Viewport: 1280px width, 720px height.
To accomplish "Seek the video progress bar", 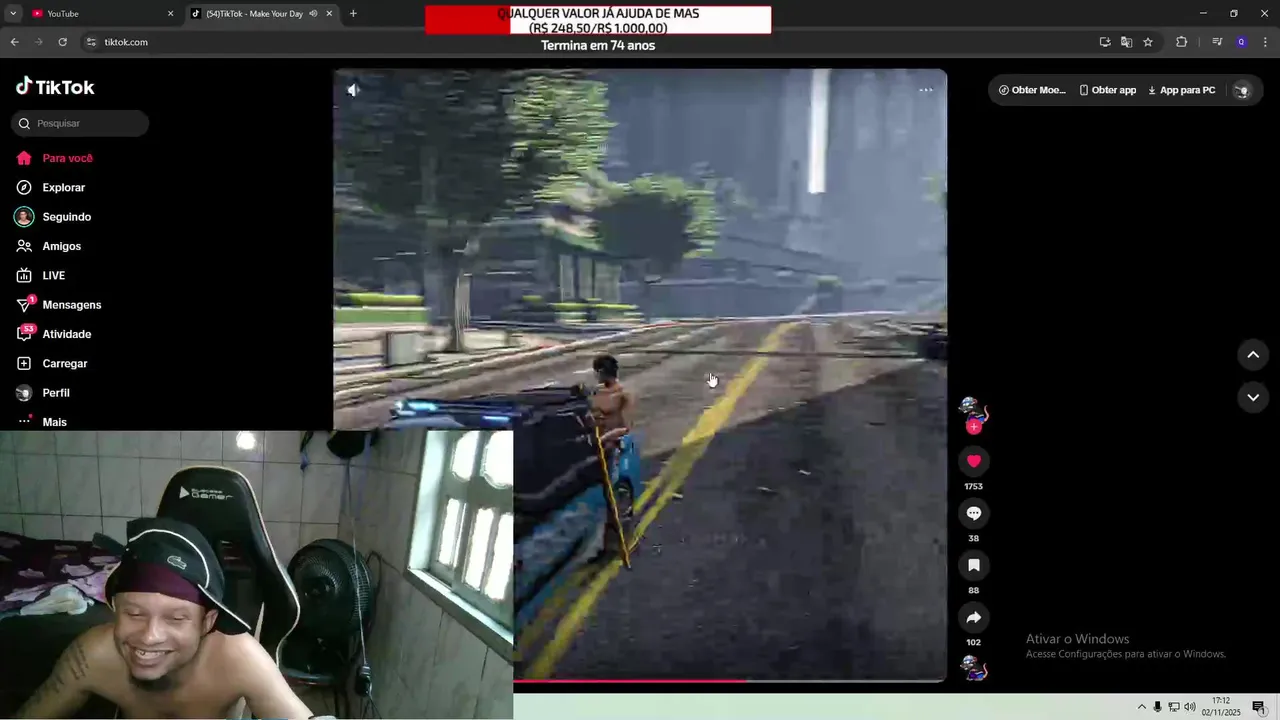I will [x=730, y=681].
